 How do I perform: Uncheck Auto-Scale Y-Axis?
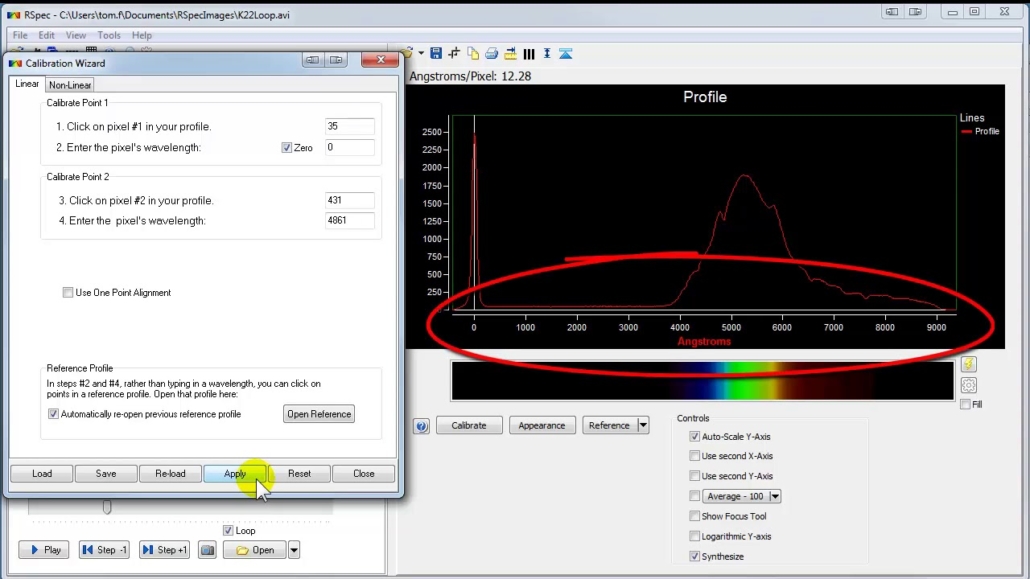pos(694,436)
